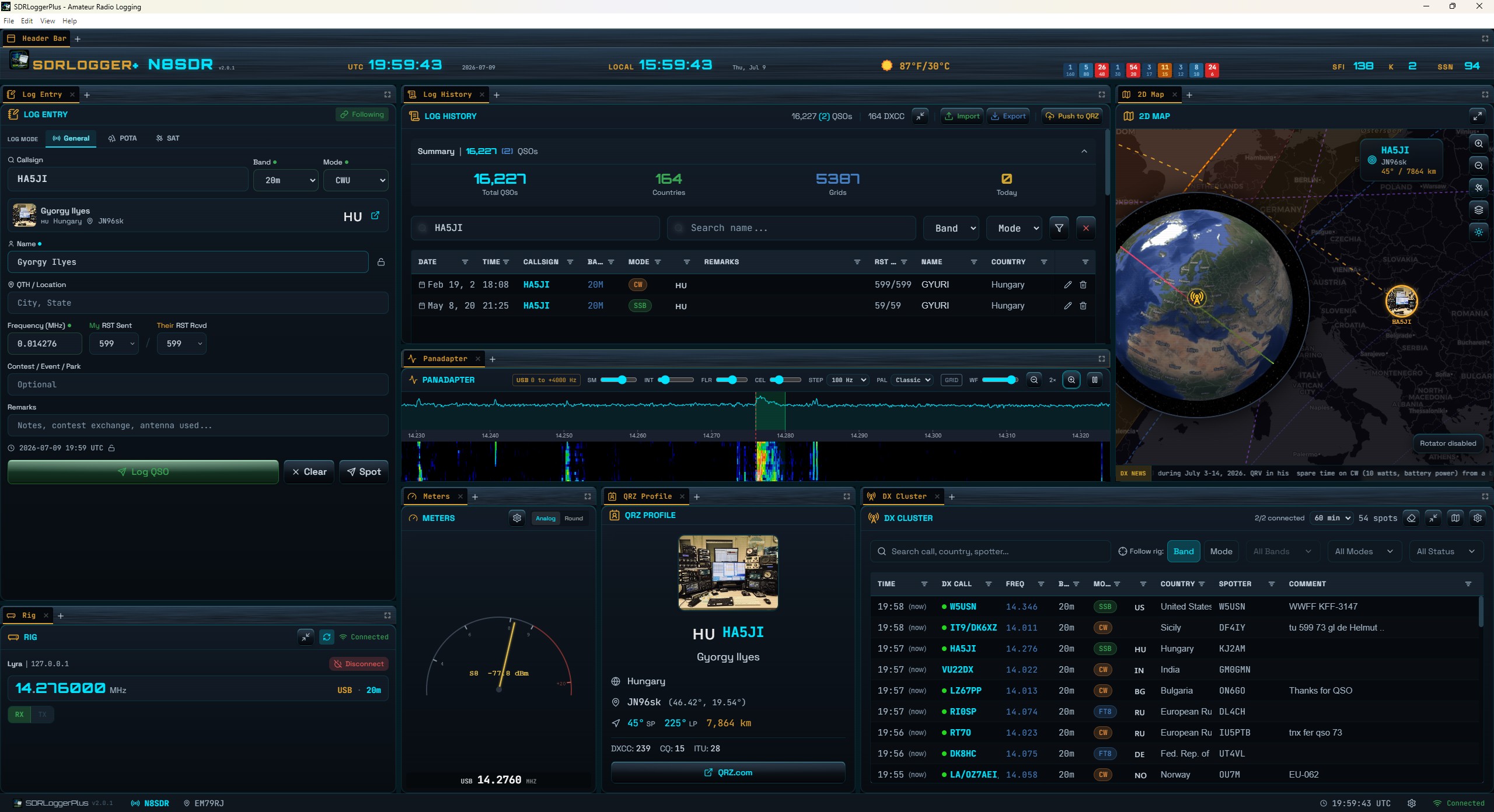Open Log History Band filter dropdown
The image size is (1494, 812).
[951, 228]
